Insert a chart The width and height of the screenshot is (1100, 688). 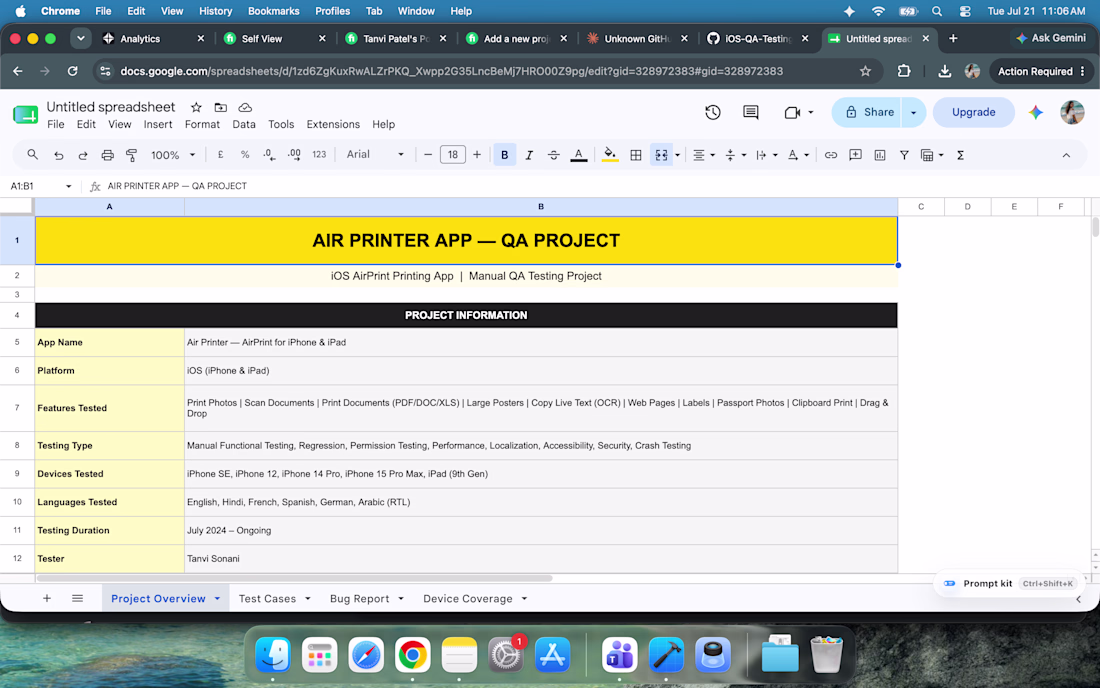[880, 155]
